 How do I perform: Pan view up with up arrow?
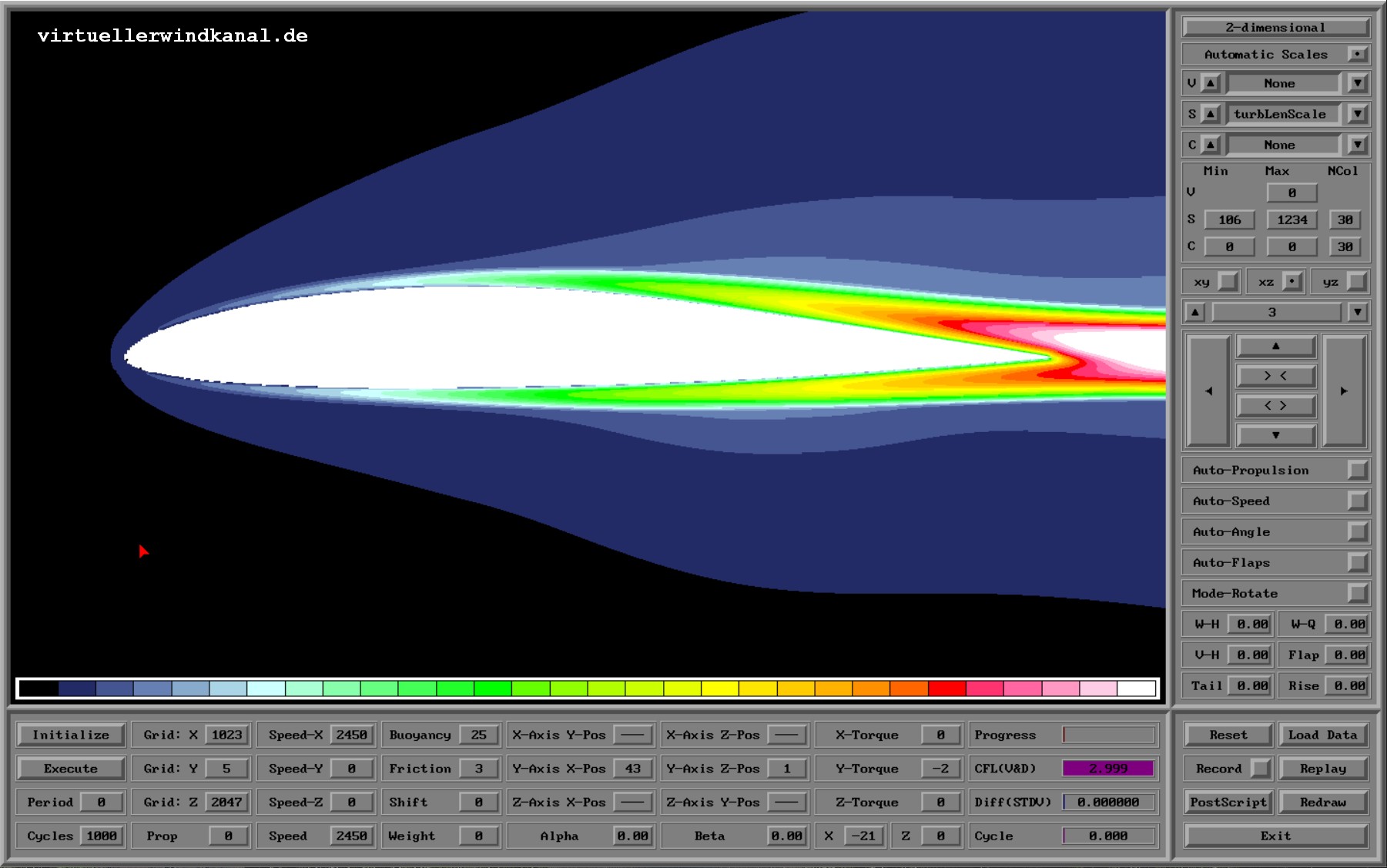tap(1276, 347)
